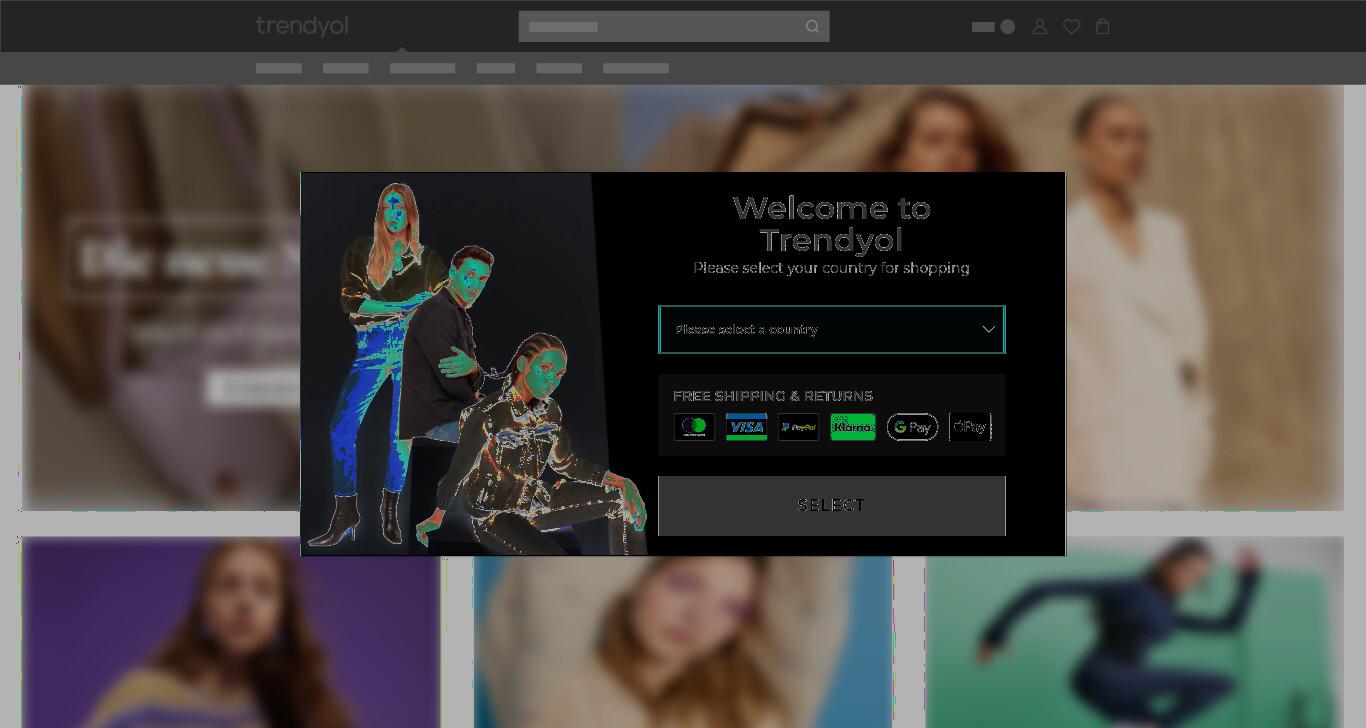The image size is (1366, 728).
Task: Click the Visa payment icon
Action: 746,427
